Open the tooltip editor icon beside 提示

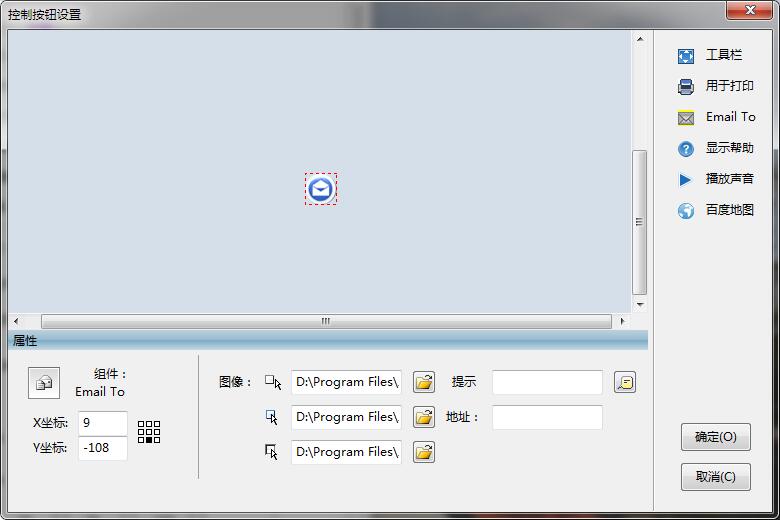(x=625, y=382)
